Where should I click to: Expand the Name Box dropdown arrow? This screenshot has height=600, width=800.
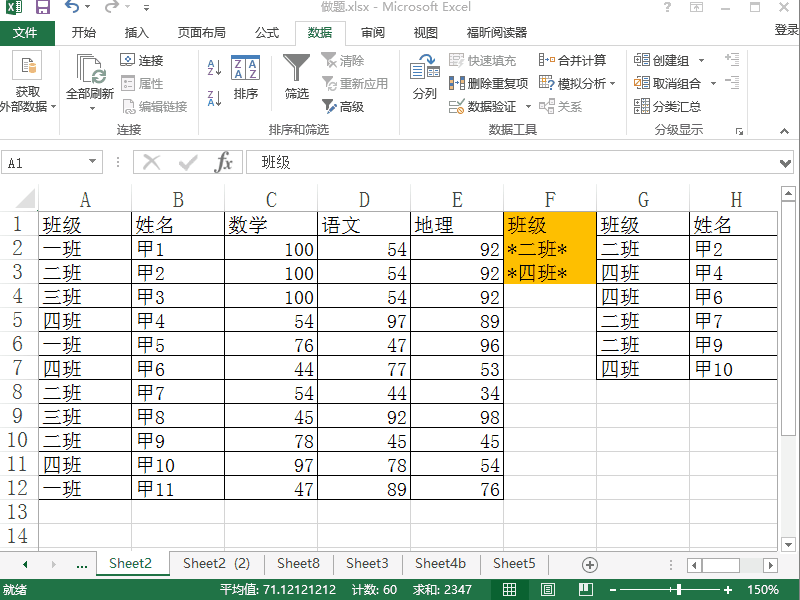click(x=93, y=162)
